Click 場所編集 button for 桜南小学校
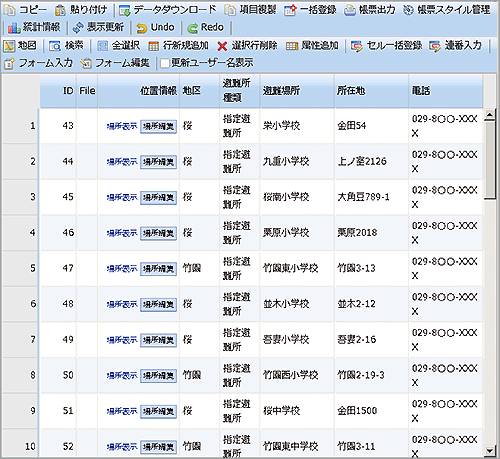The height and width of the screenshot is (459, 500). pyautogui.click(x=158, y=198)
